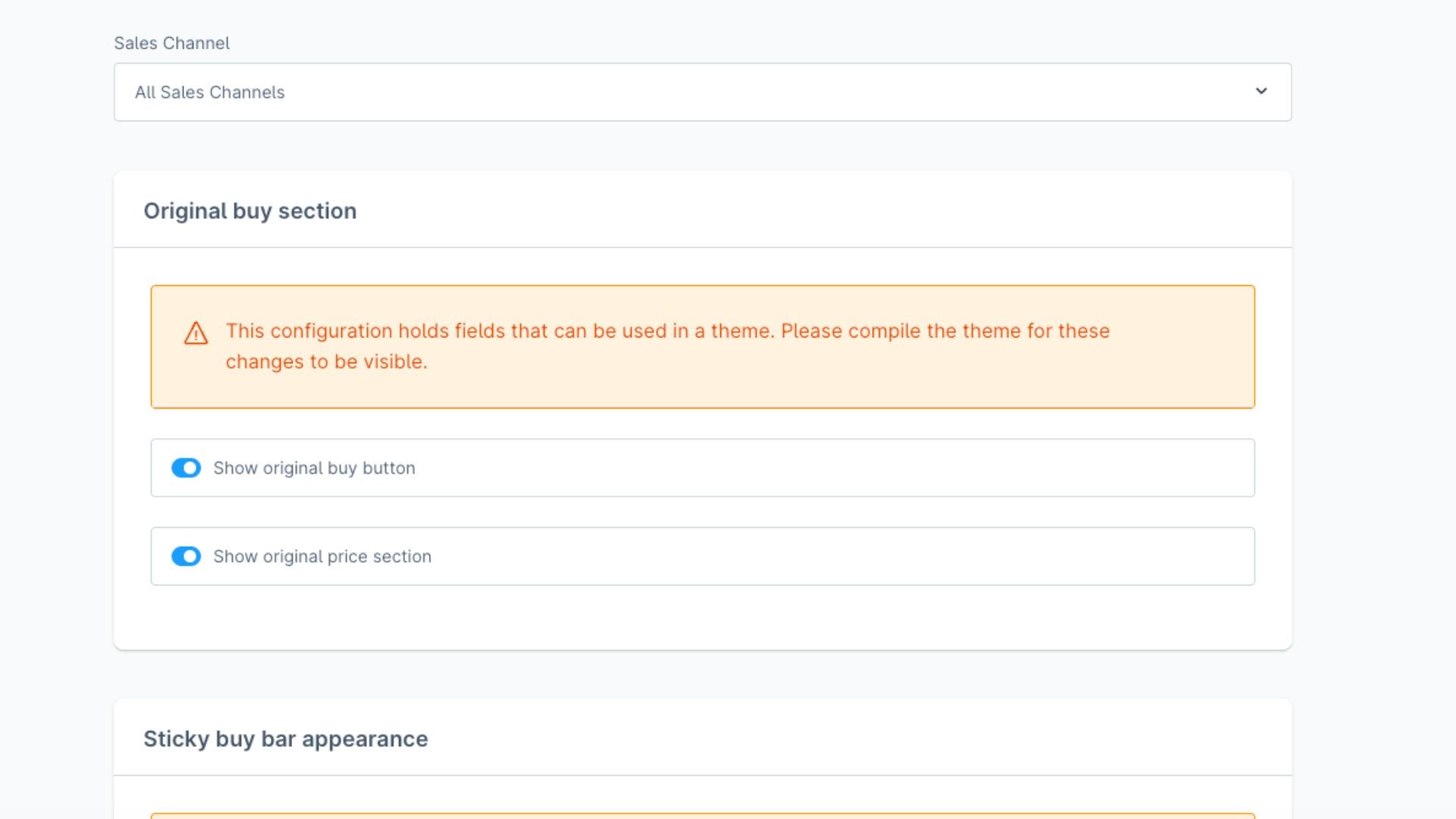Click the chevron arrow in Sales Channel field
Screen dimensions: 1456x819
(1261, 91)
